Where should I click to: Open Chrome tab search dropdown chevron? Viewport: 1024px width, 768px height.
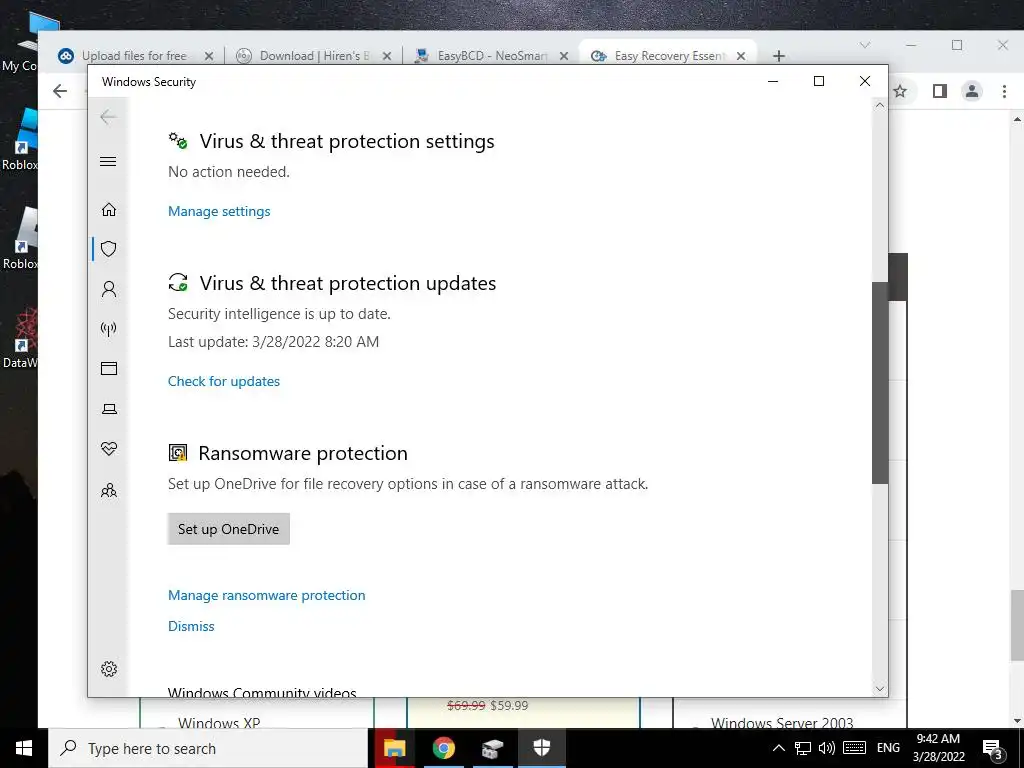tap(865, 45)
